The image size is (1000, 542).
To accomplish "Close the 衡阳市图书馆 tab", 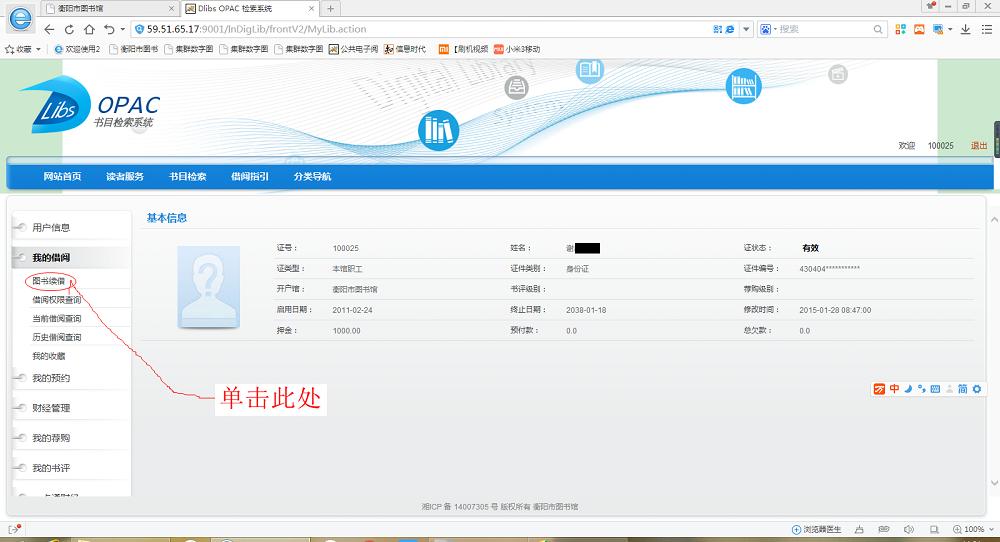I will pyautogui.click(x=171, y=8).
